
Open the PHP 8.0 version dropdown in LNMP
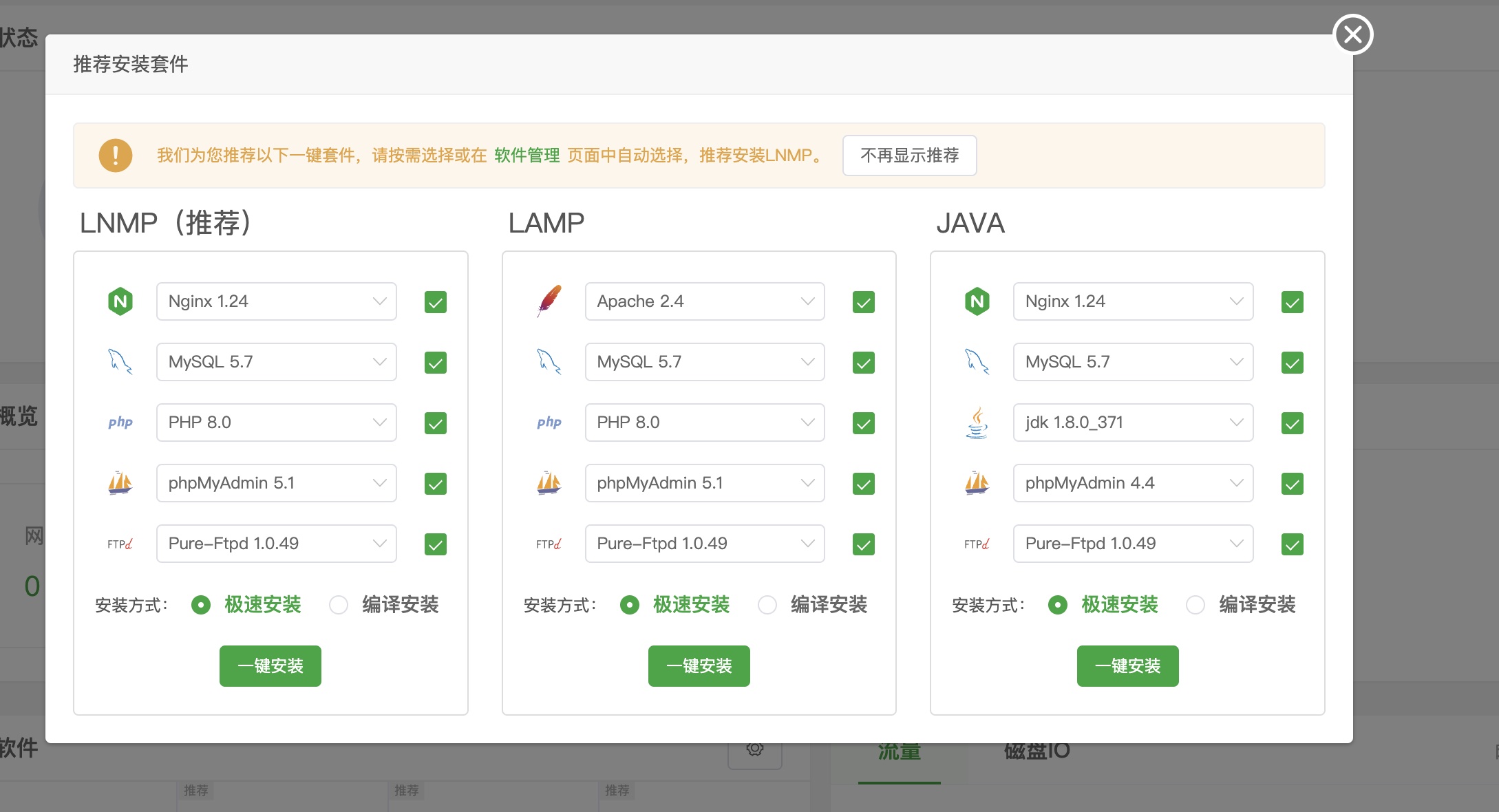(379, 422)
